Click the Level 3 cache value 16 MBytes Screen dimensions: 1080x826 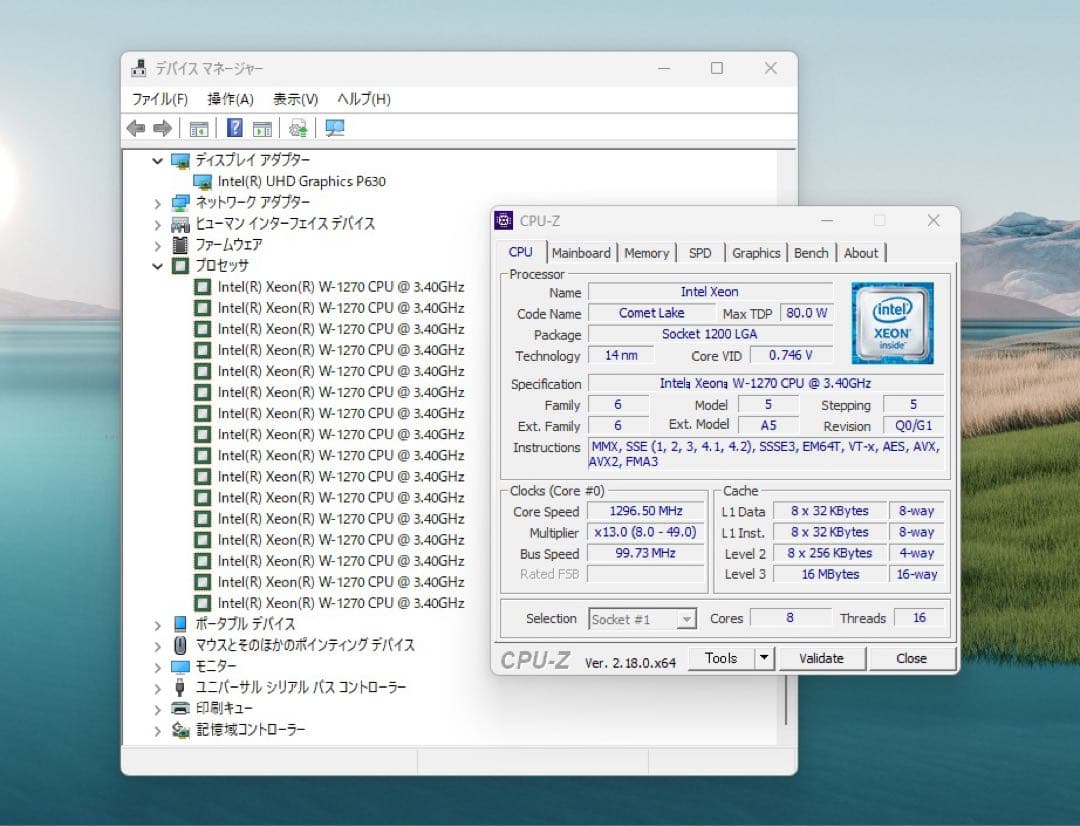pos(830,574)
